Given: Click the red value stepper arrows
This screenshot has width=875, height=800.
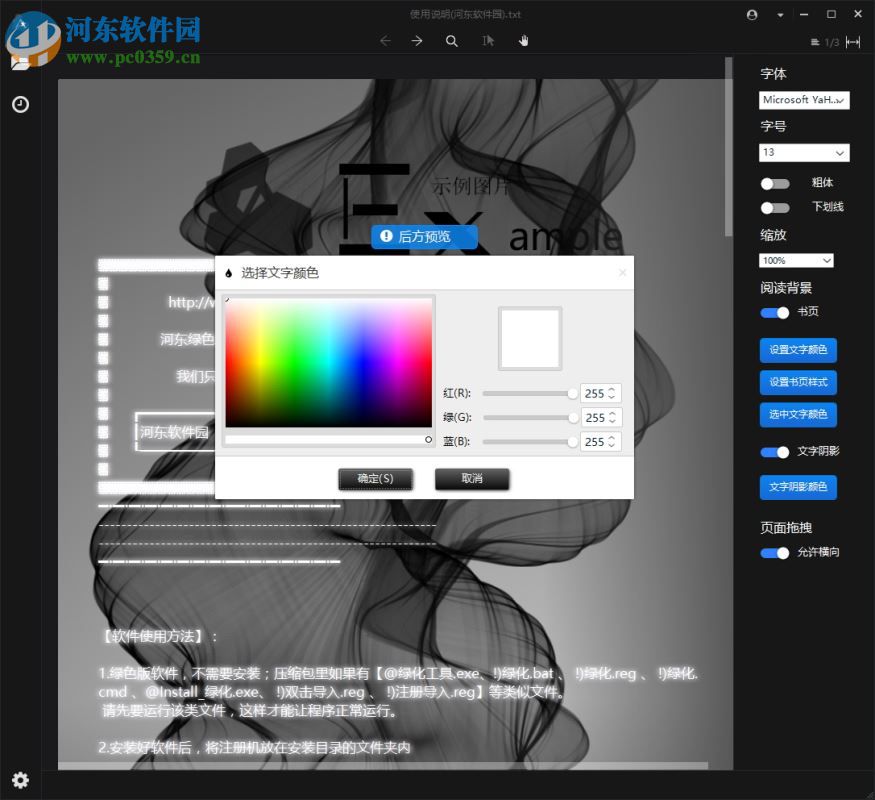Looking at the screenshot, I should 612,394.
